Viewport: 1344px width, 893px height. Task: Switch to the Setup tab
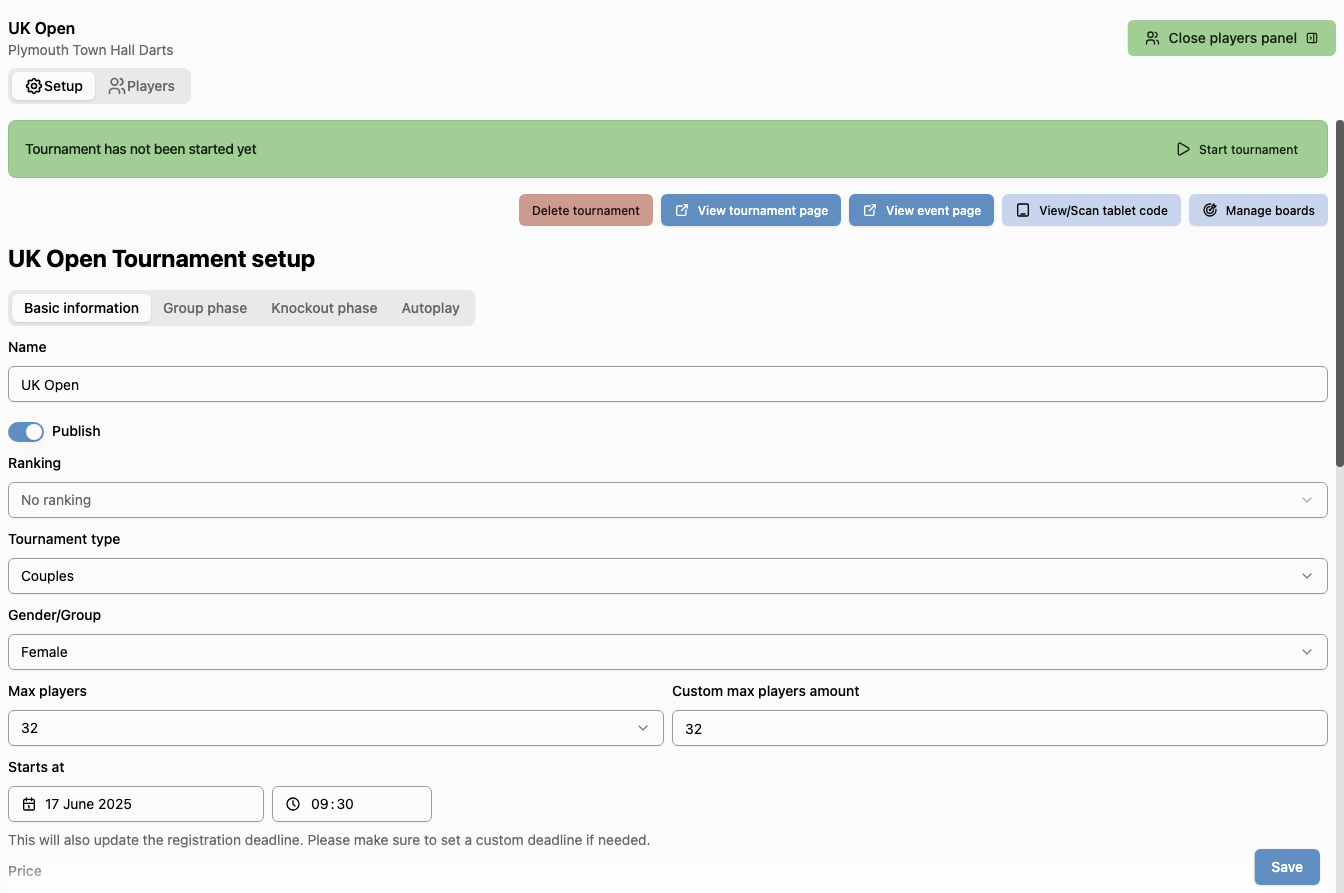[x=54, y=86]
